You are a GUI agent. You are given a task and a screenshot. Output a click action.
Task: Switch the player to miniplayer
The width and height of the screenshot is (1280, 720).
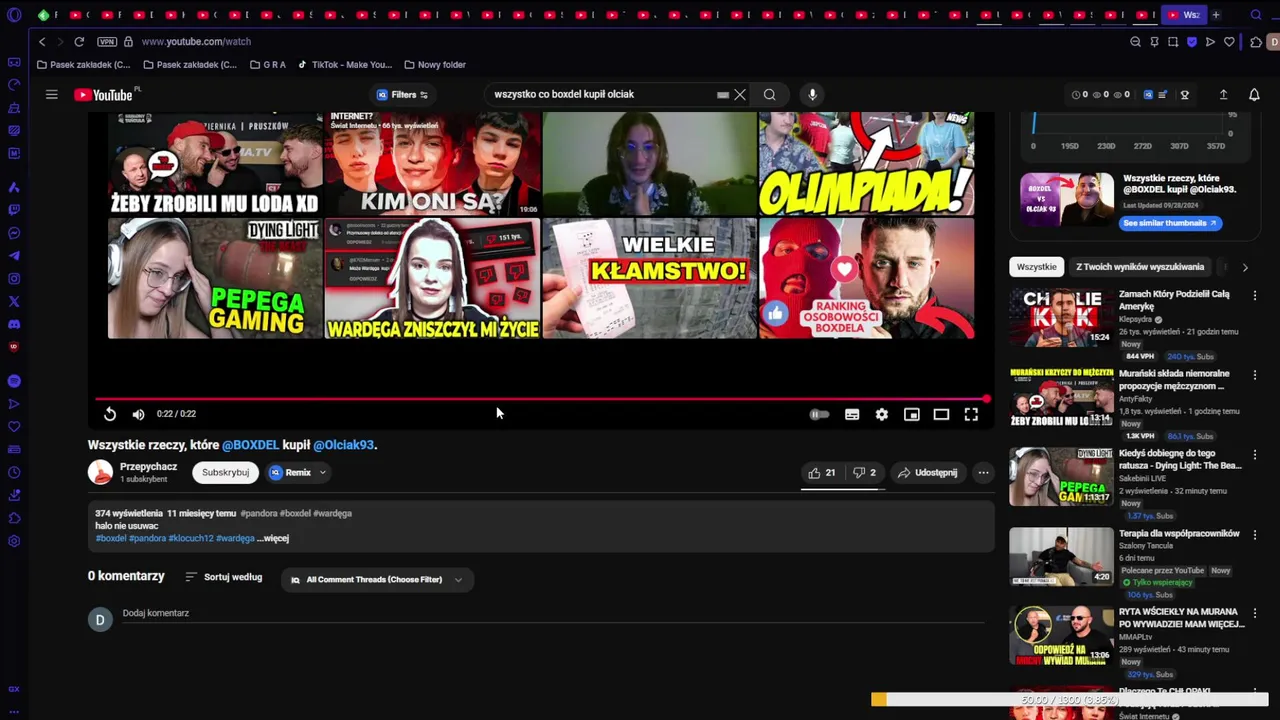[912, 414]
